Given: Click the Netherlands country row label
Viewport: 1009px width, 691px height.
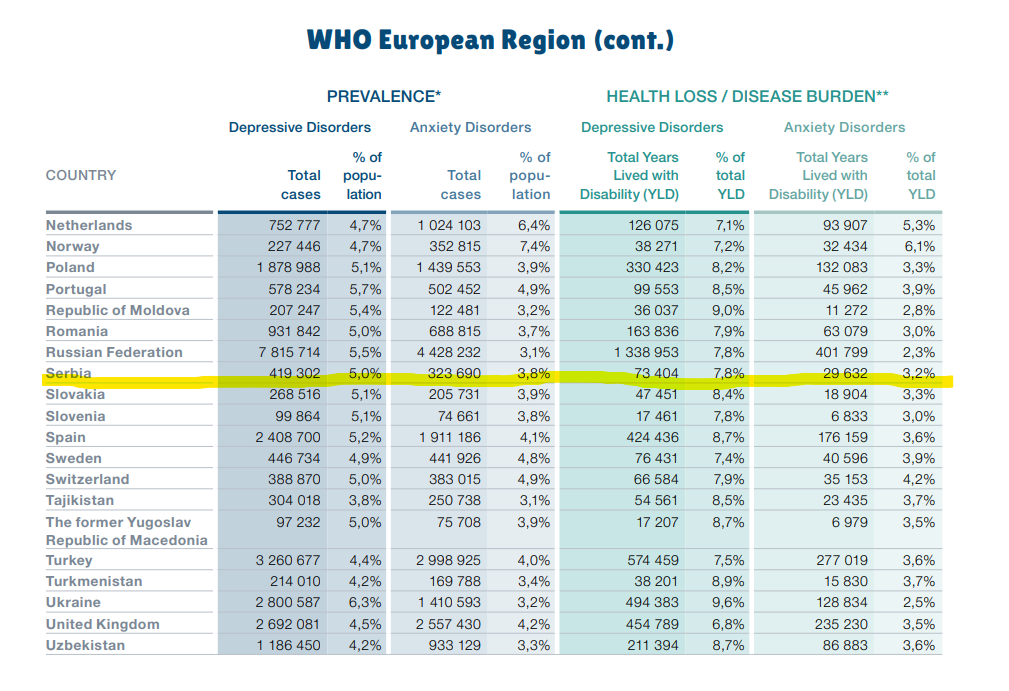Looking at the screenshot, I should point(89,225).
